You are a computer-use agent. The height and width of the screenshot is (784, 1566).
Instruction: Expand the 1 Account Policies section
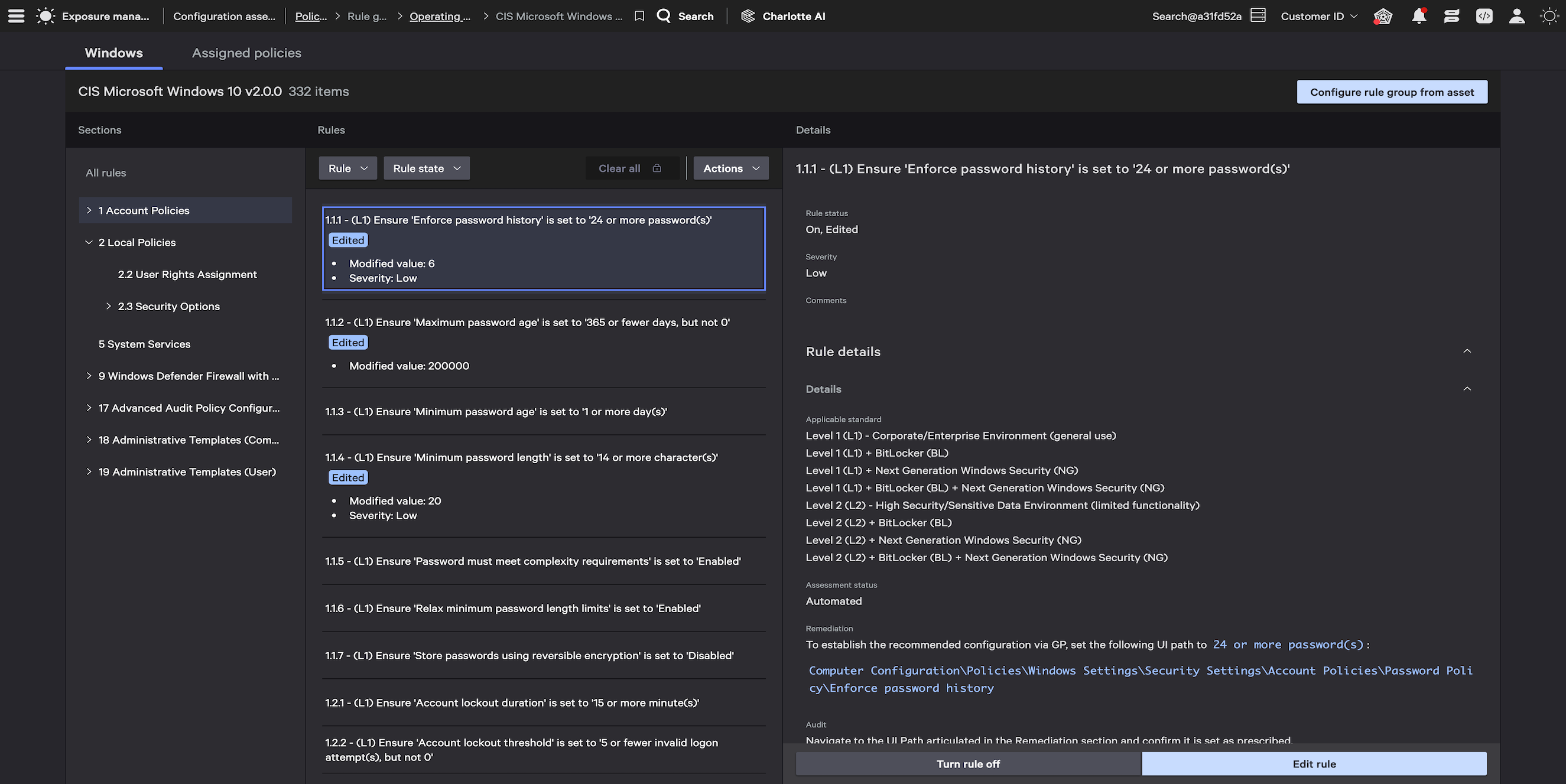pos(89,210)
